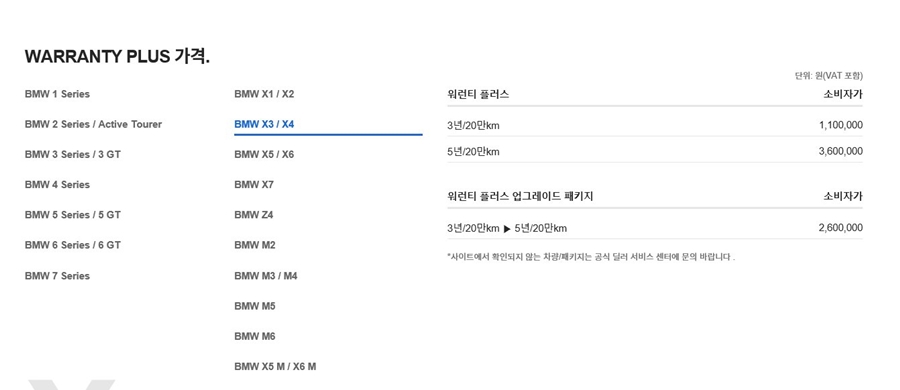The height and width of the screenshot is (390, 900).
Task: Show BMW M5 prices
Action: coord(255,306)
